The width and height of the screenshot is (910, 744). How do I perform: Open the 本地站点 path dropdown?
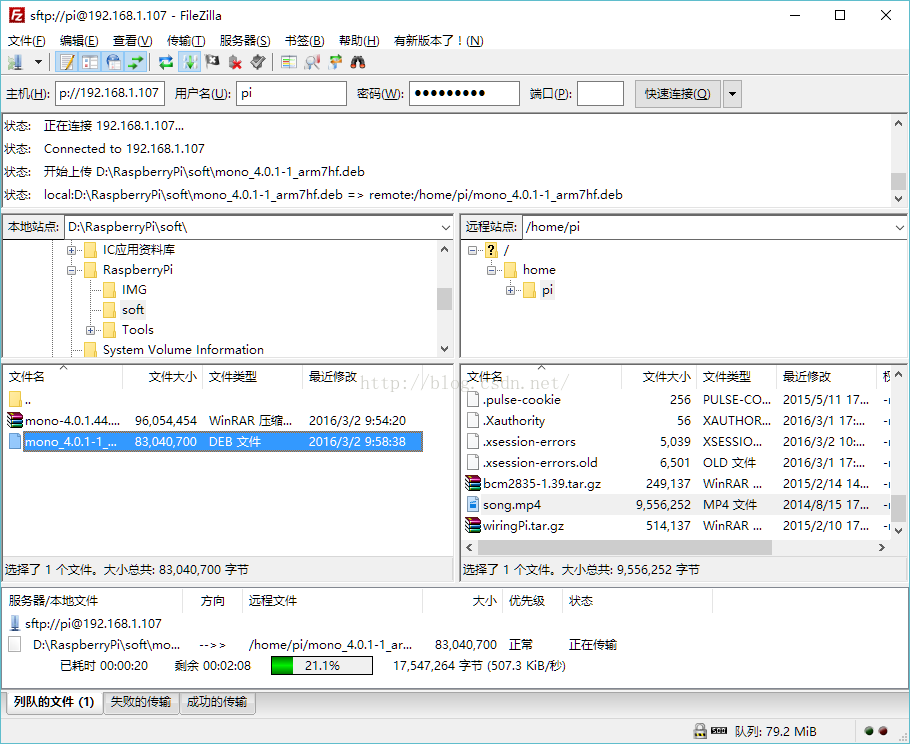click(446, 227)
